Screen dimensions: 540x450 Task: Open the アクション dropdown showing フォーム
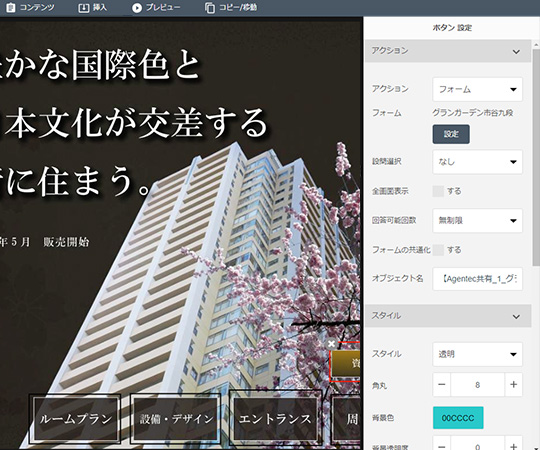coord(477,90)
